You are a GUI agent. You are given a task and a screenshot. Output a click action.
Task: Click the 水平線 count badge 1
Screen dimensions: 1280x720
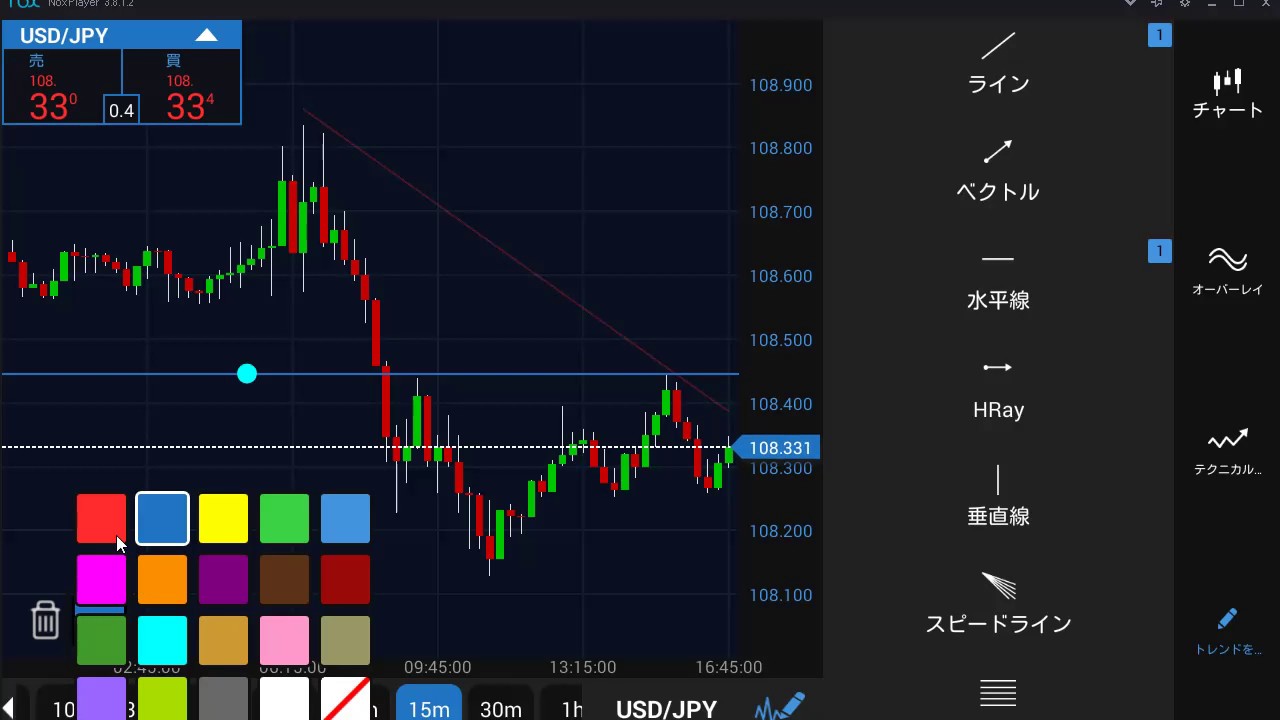click(1160, 251)
